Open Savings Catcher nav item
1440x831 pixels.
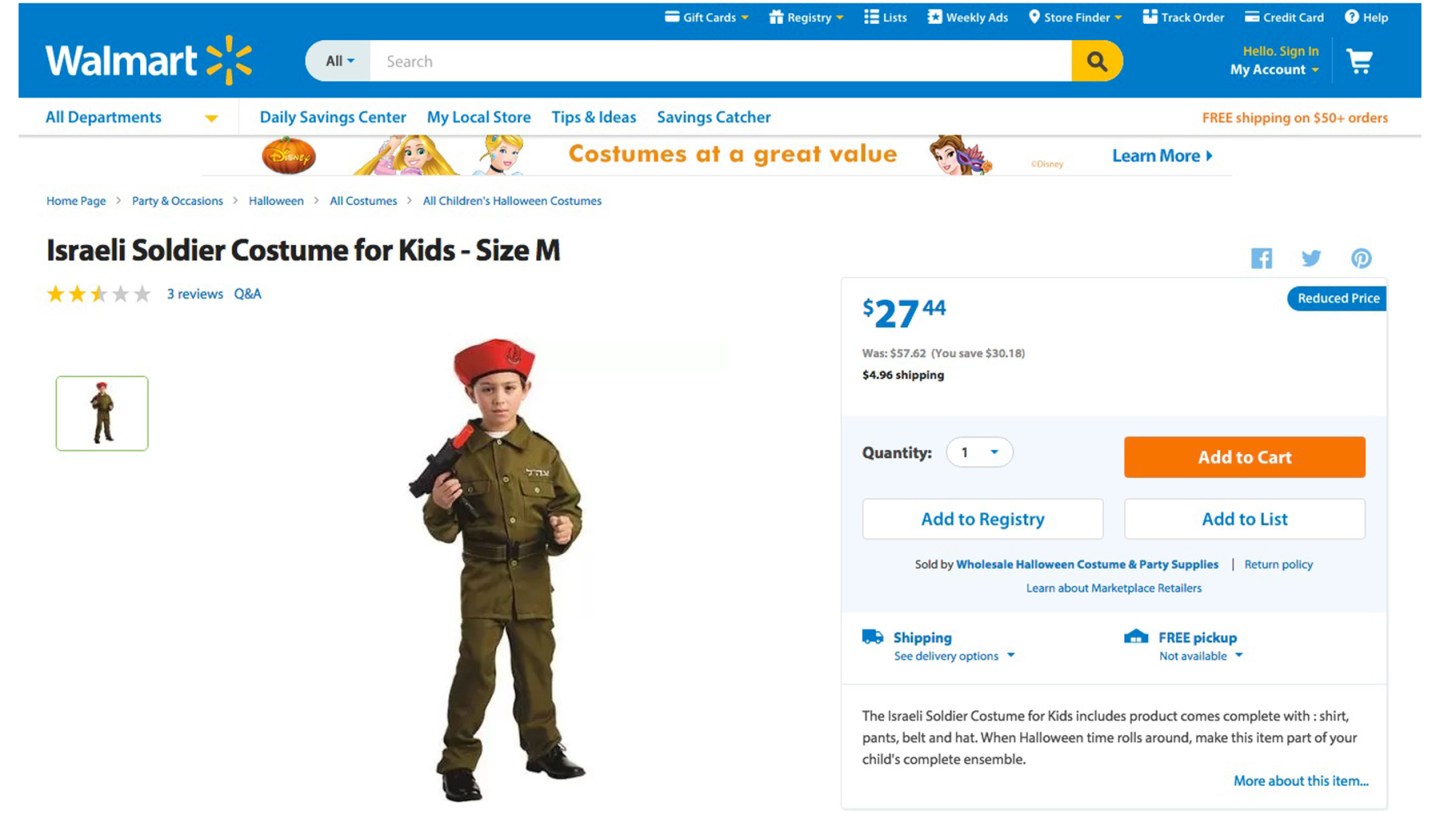tap(714, 117)
